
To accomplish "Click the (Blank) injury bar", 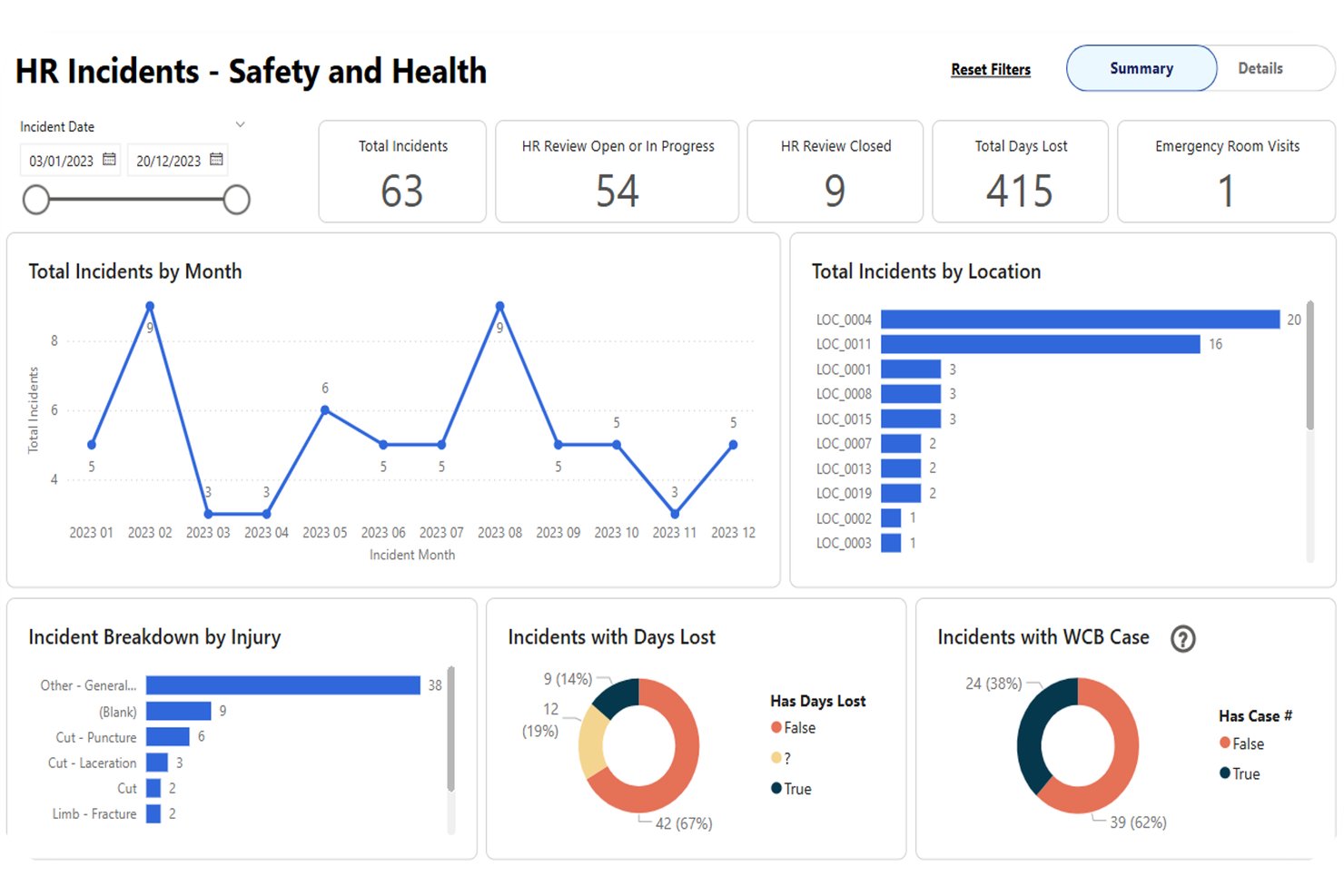I will click(x=179, y=711).
